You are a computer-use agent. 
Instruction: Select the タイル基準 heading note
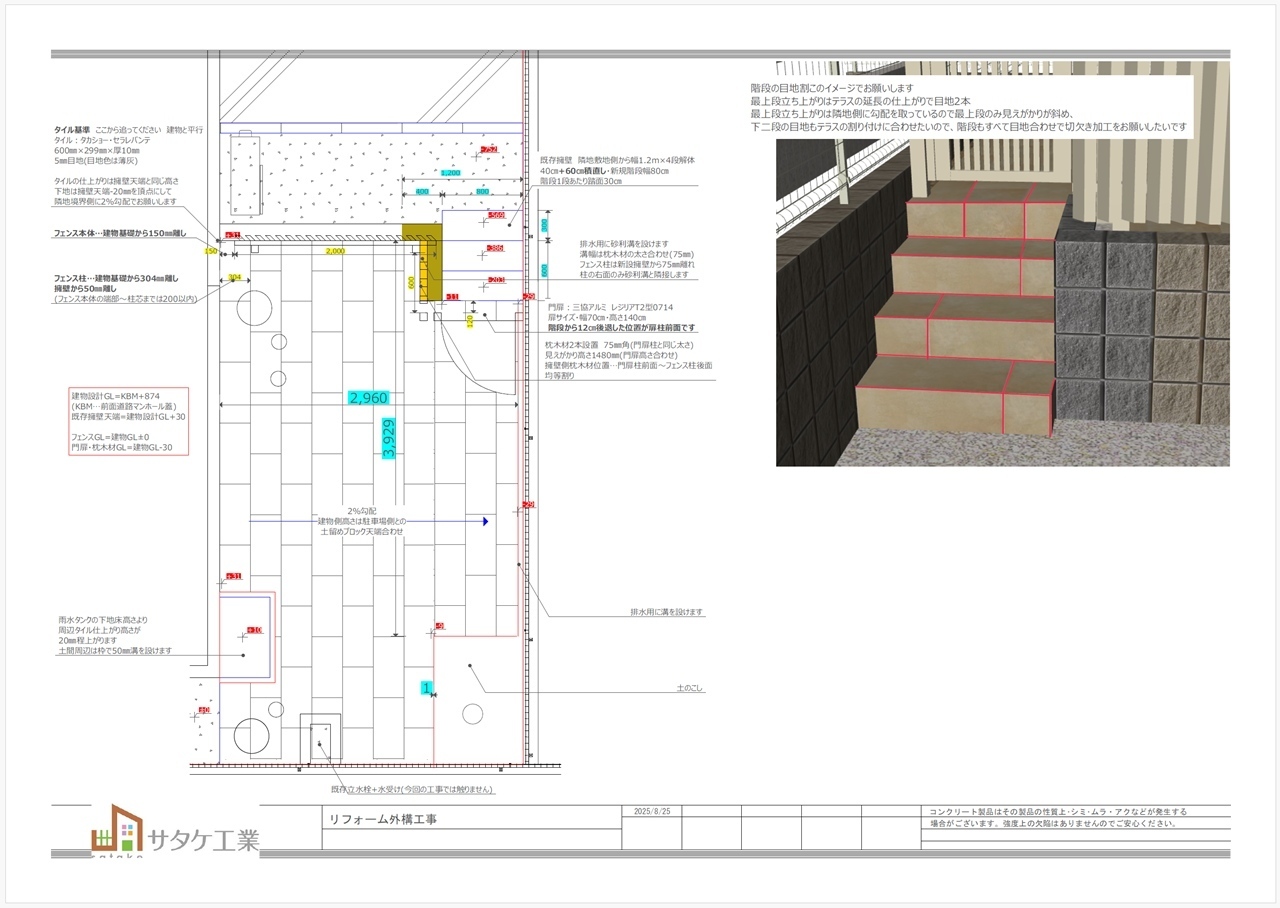[73, 130]
